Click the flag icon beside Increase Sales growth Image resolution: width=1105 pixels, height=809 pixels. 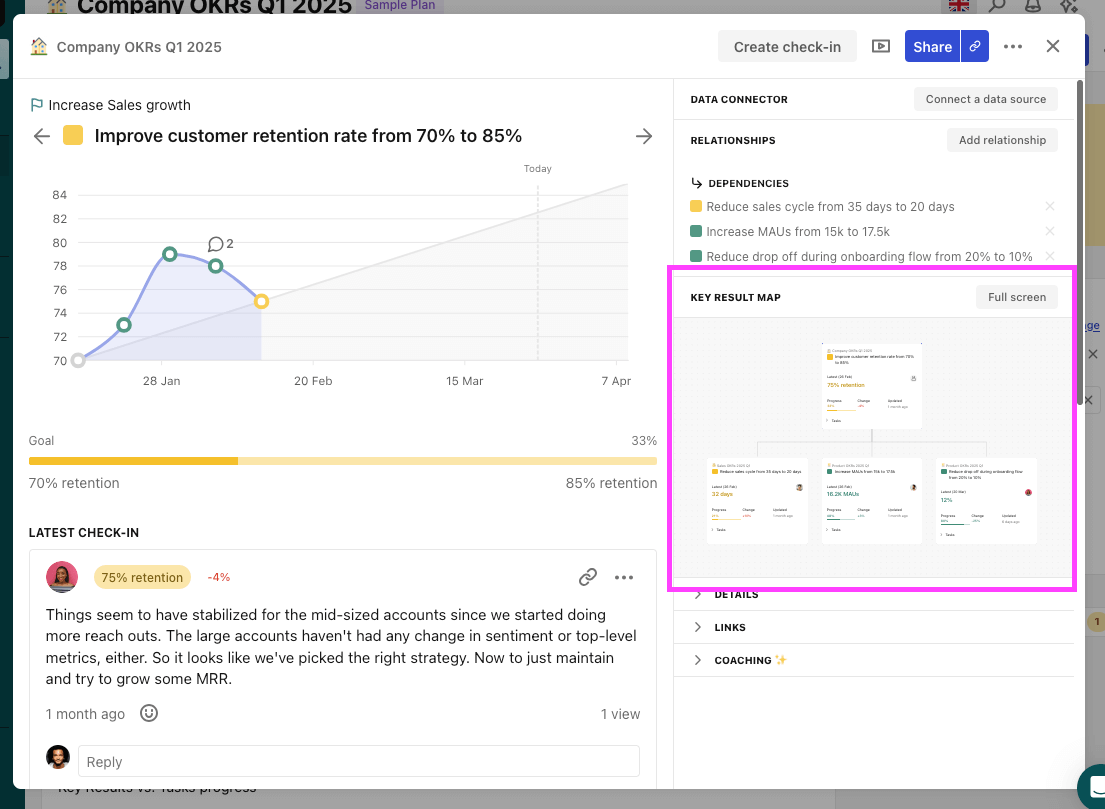pos(36,105)
